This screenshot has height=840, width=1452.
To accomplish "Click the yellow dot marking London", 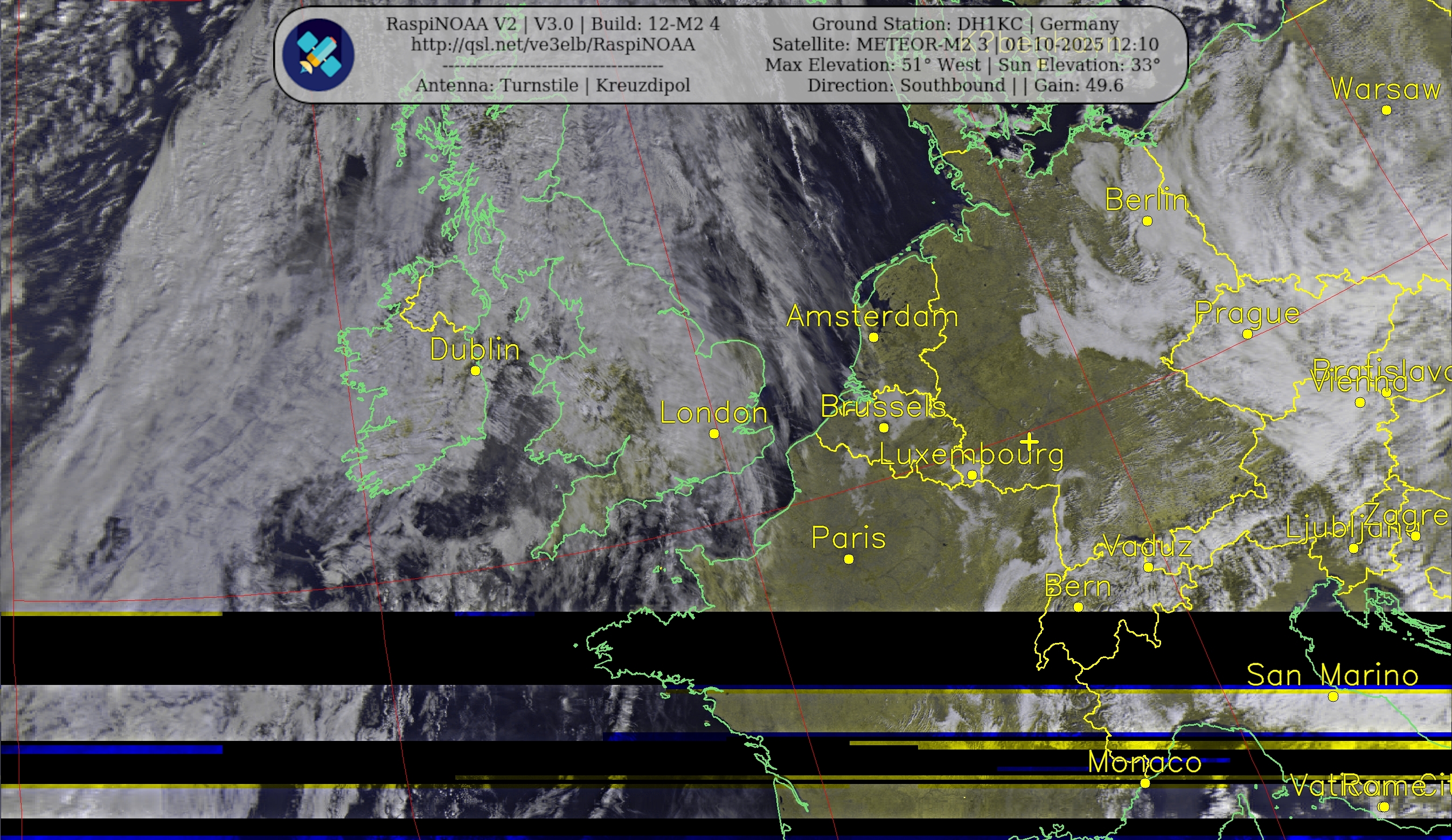I will [x=714, y=433].
